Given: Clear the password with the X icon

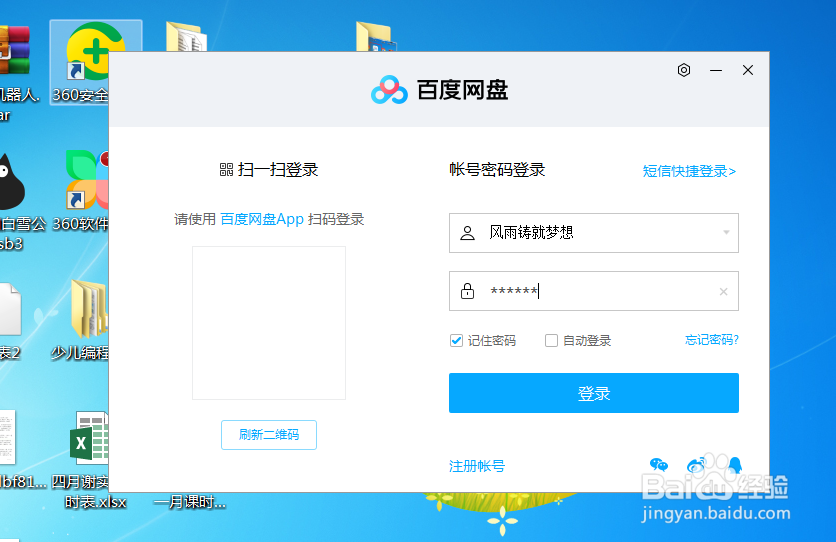Looking at the screenshot, I should [724, 292].
